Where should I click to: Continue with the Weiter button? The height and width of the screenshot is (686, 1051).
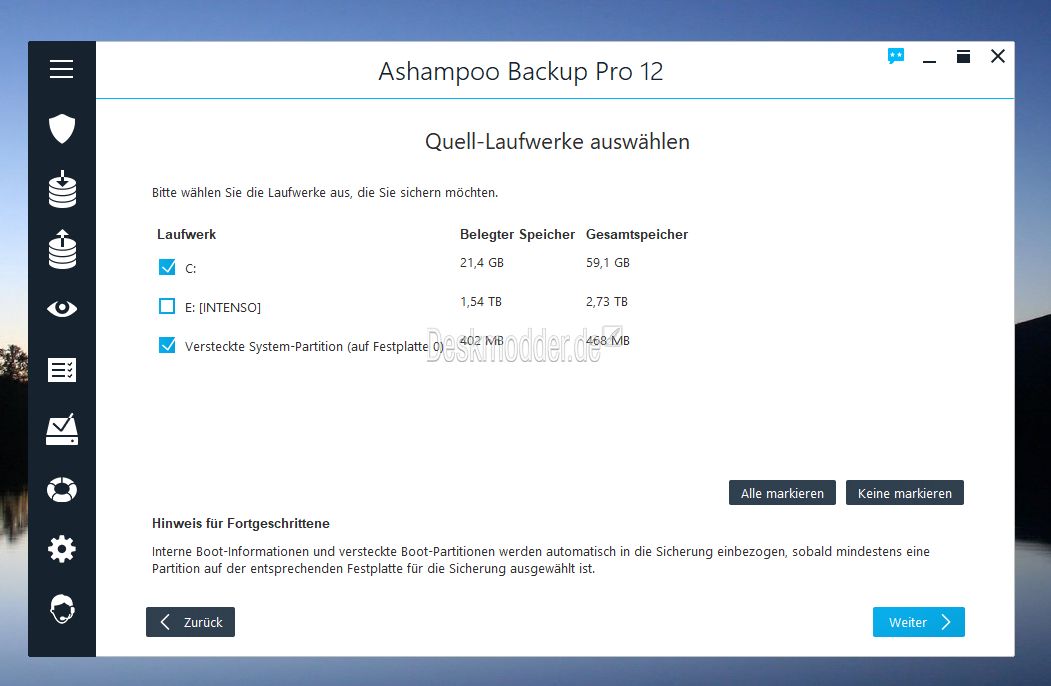click(918, 622)
